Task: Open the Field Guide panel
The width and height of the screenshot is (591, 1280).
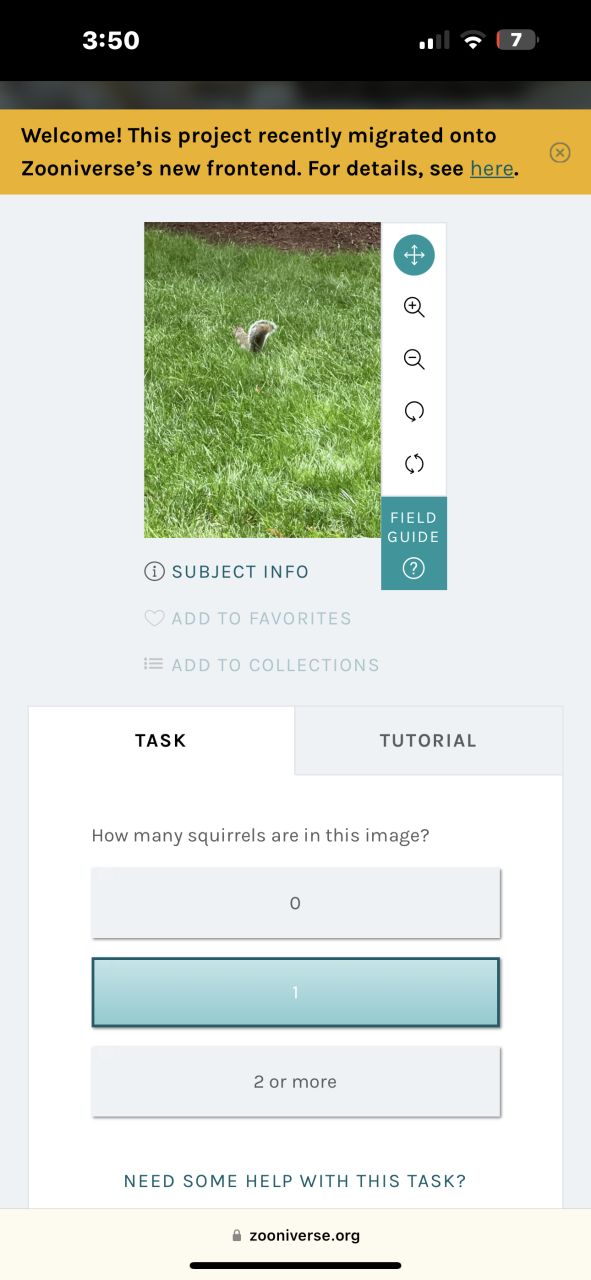Action: pos(414,543)
